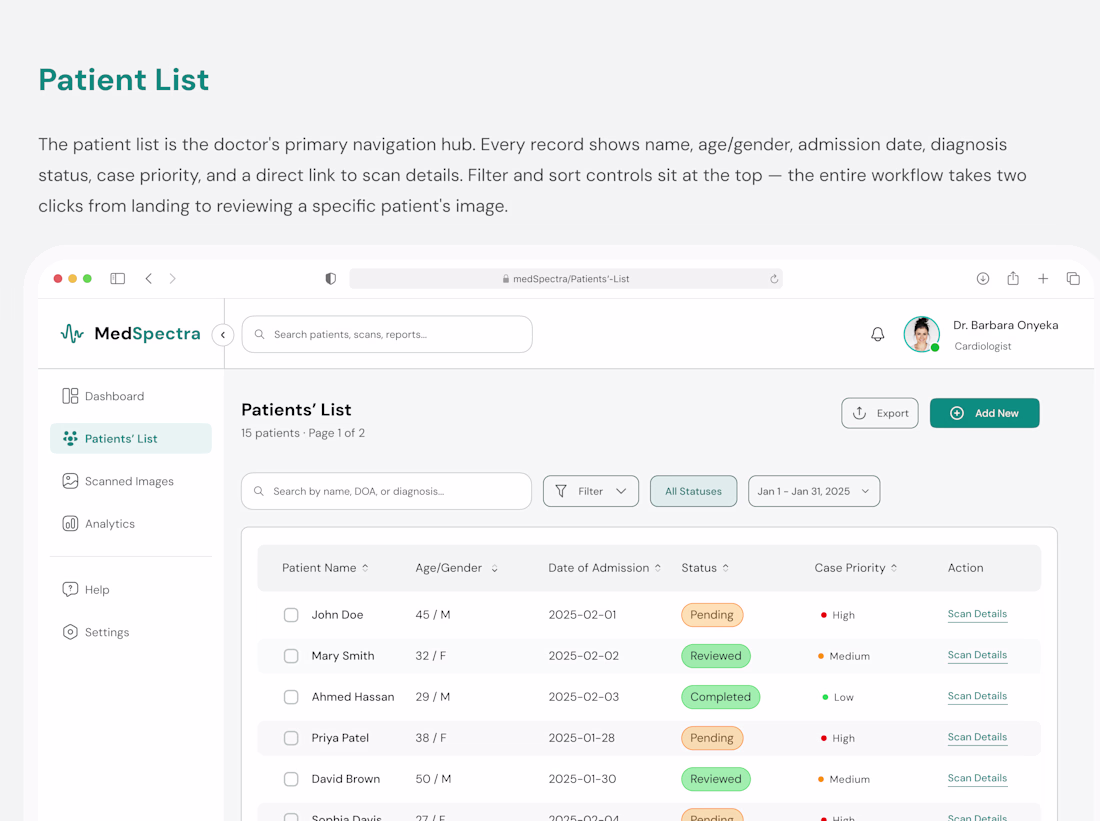Click the medSpectra/Patients'-List address bar
This screenshot has height=821, width=1100.
[x=566, y=279]
